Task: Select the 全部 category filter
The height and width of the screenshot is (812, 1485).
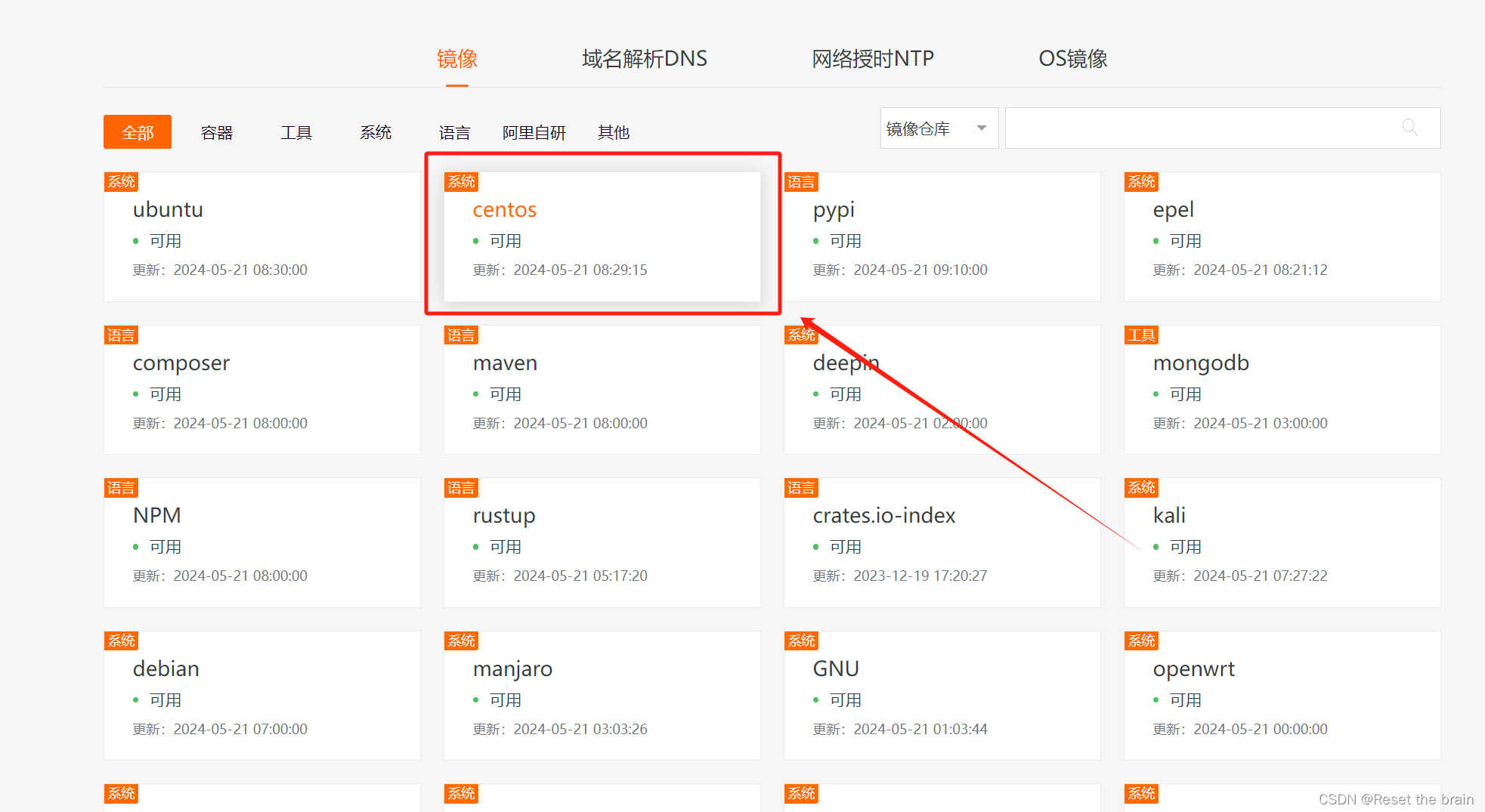Action: pyautogui.click(x=138, y=132)
